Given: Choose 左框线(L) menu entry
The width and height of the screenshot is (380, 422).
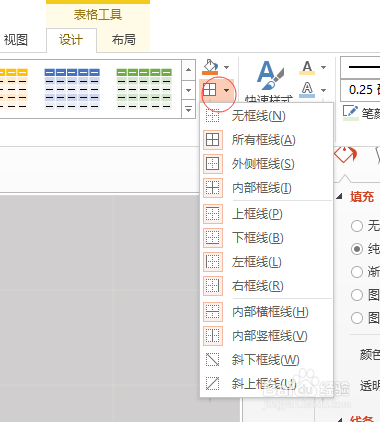Looking at the screenshot, I should pyautogui.click(x=267, y=262).
